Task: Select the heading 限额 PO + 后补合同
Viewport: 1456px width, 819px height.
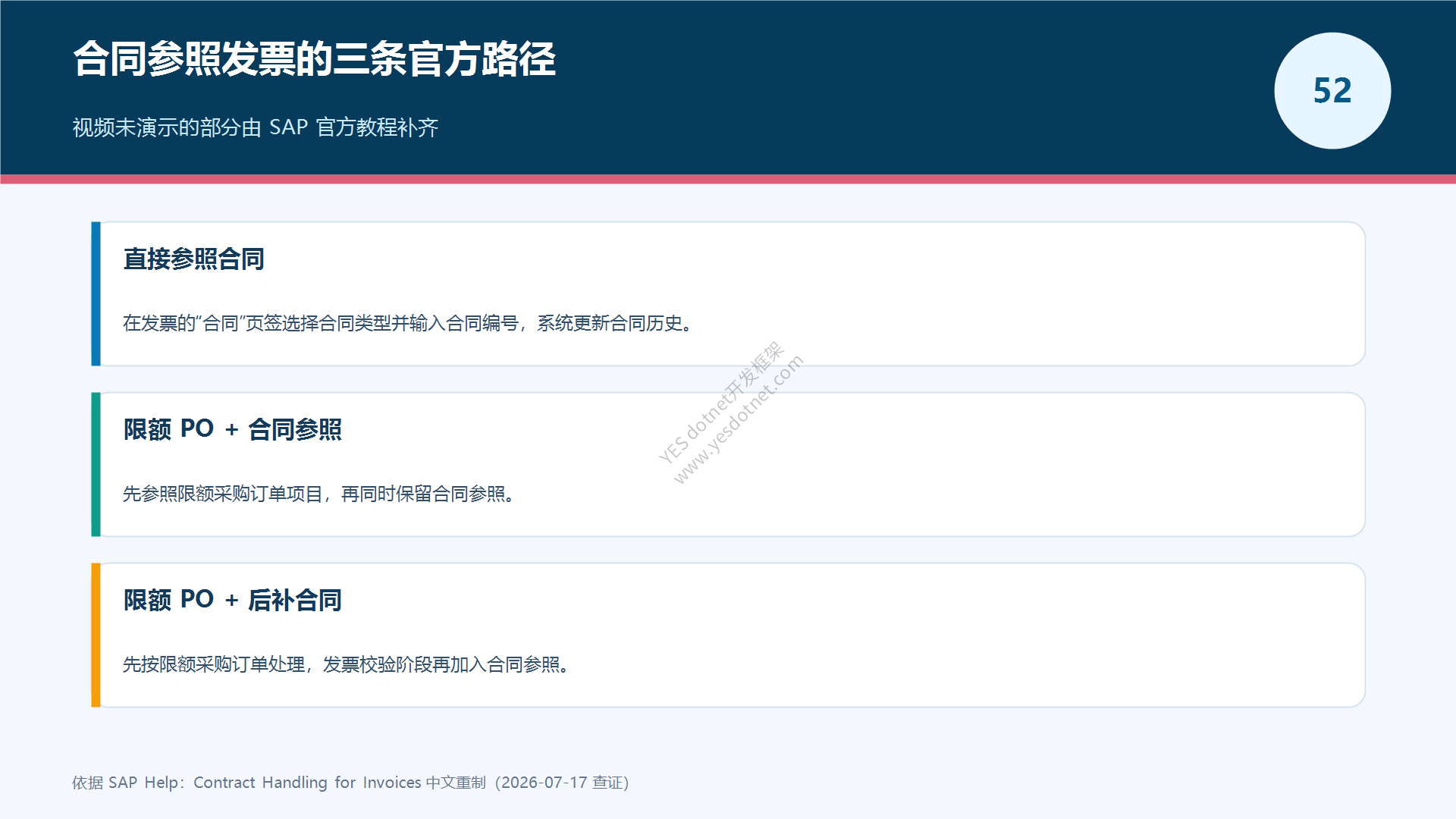Action: pos(233,601)
